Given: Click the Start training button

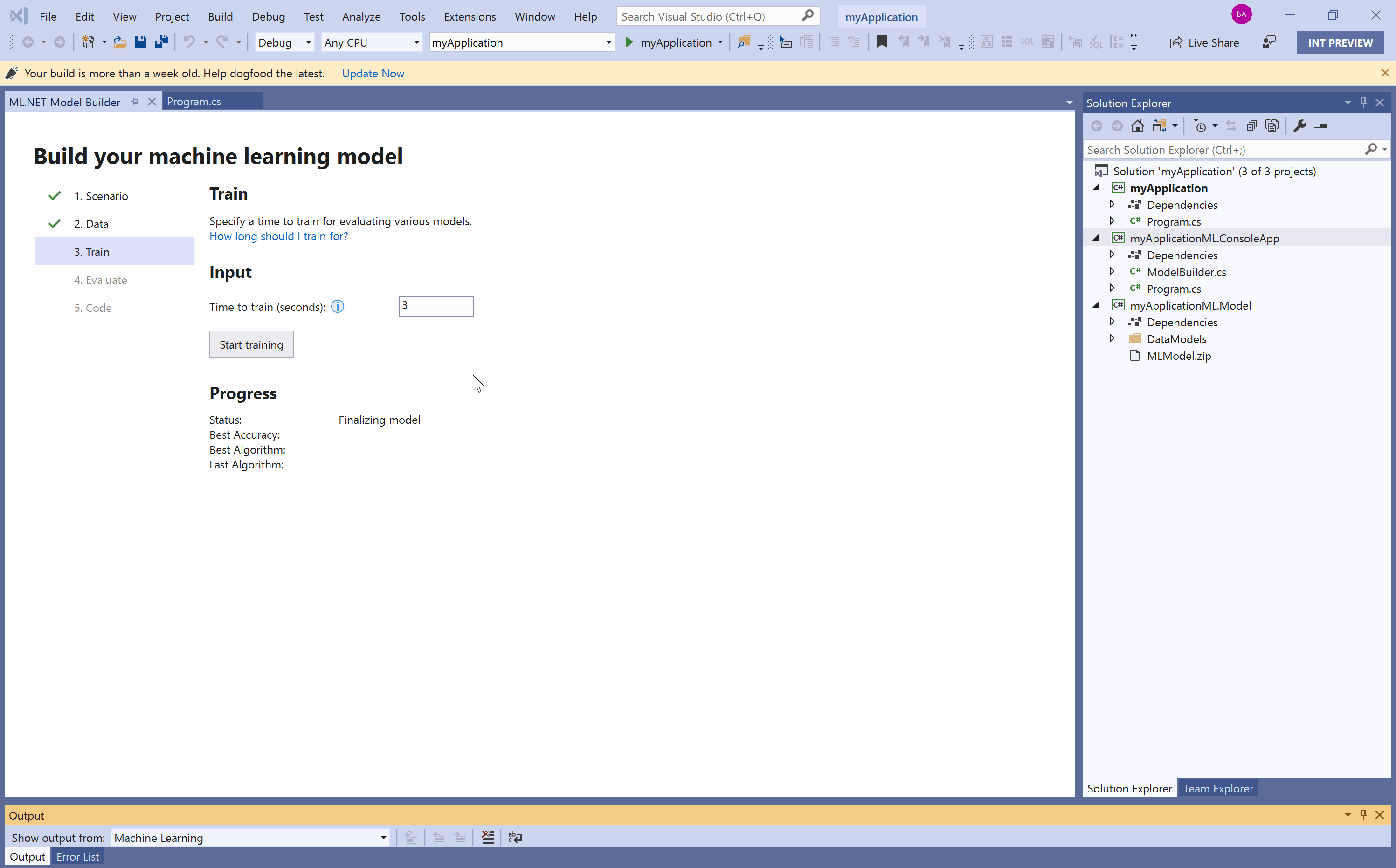Looking at the screenshot, I should tap(251, 344).
